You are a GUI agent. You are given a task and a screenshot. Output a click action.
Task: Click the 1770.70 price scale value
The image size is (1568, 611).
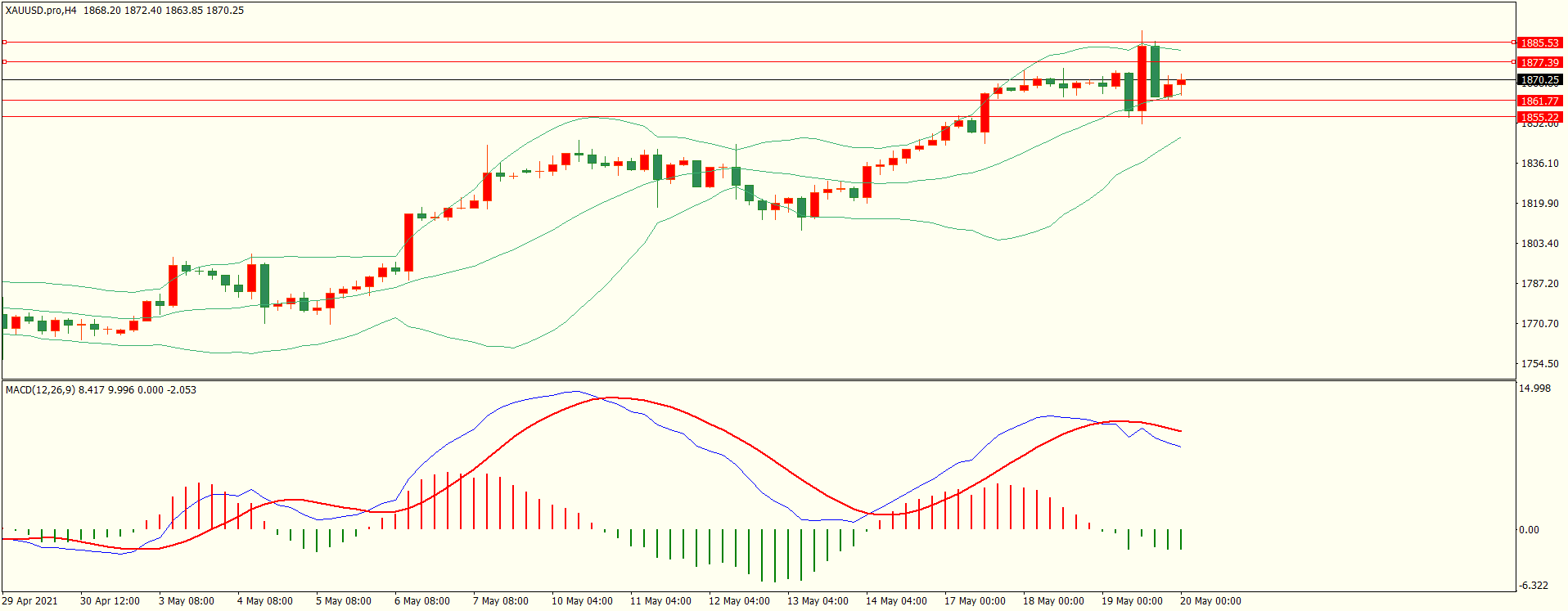1539,324
